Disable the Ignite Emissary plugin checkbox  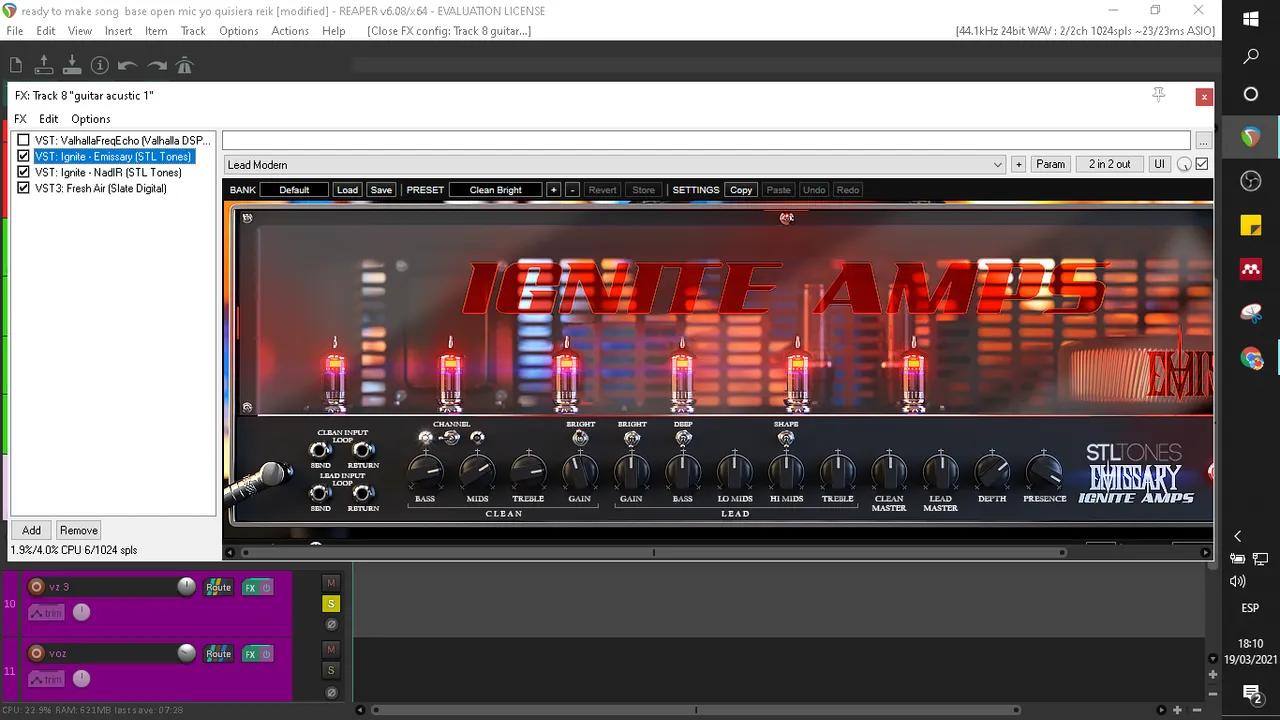pyautogui.click(x=24, y=156)
